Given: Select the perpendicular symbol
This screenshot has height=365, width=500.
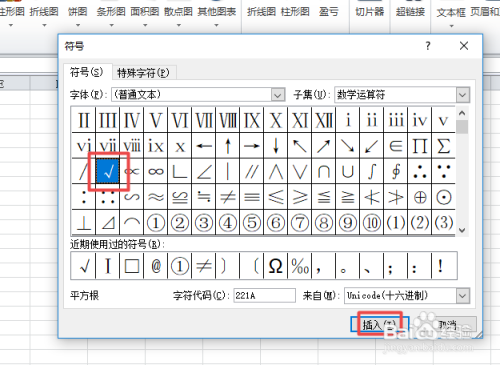Looking at the screenshot, I should [84, 222].
